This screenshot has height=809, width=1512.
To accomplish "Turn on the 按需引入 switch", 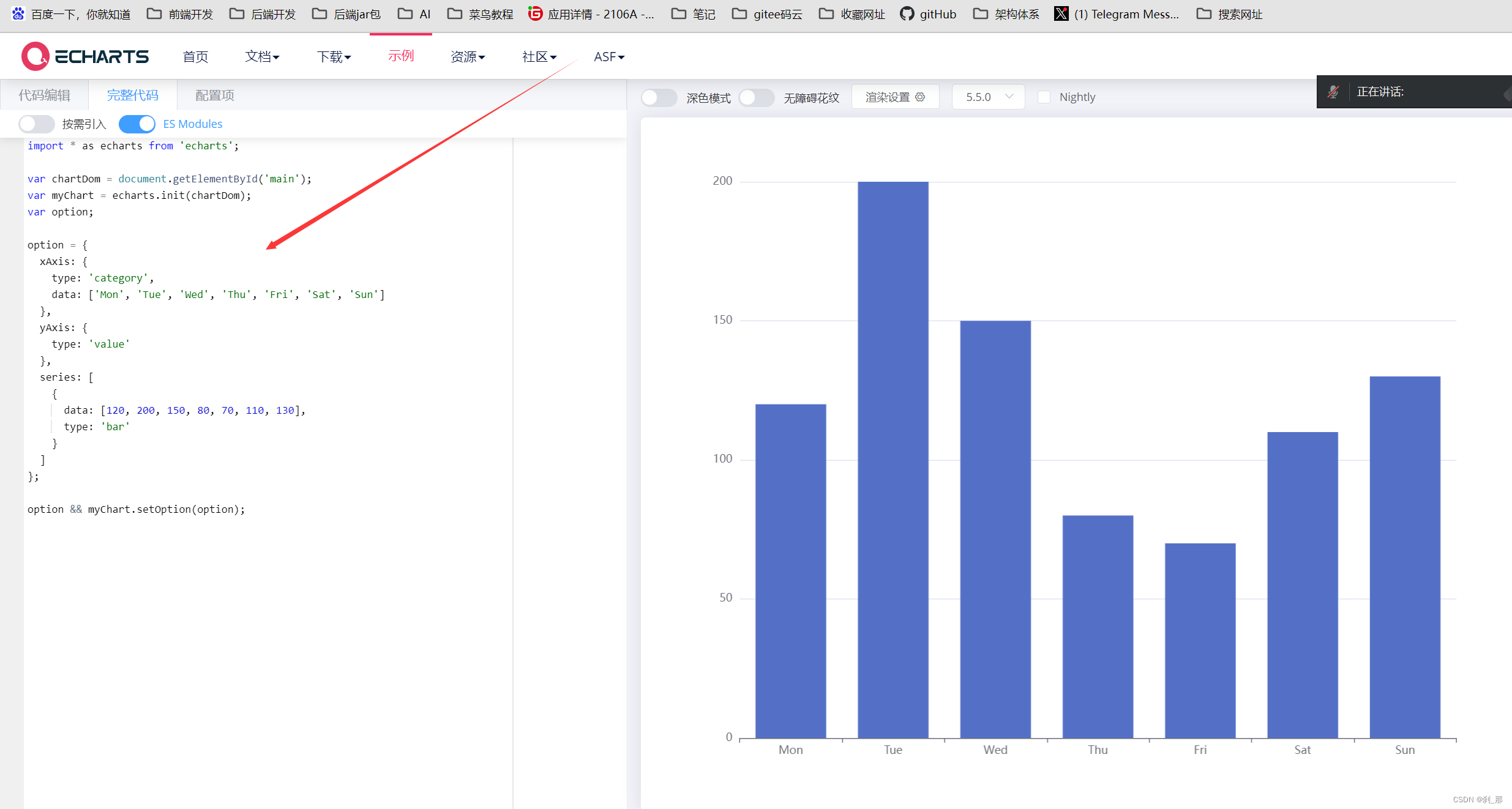I will (36, 124).
